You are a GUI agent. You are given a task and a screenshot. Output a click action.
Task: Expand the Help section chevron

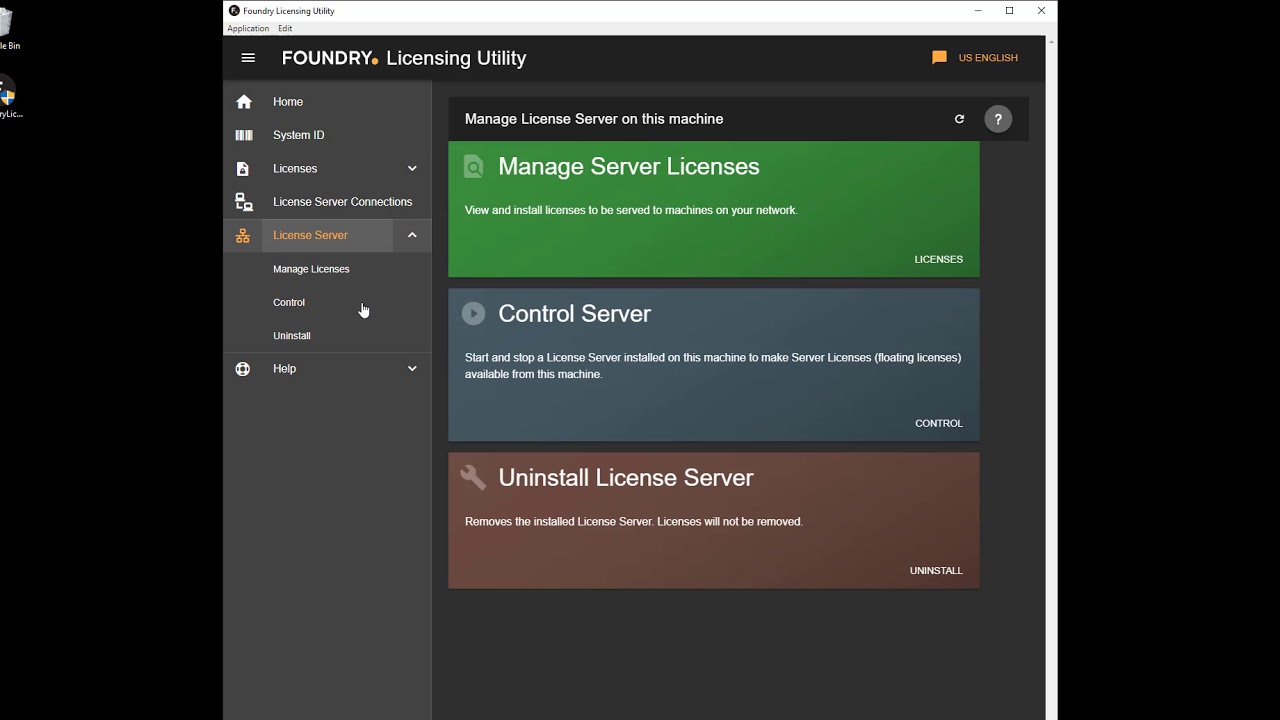412,369
